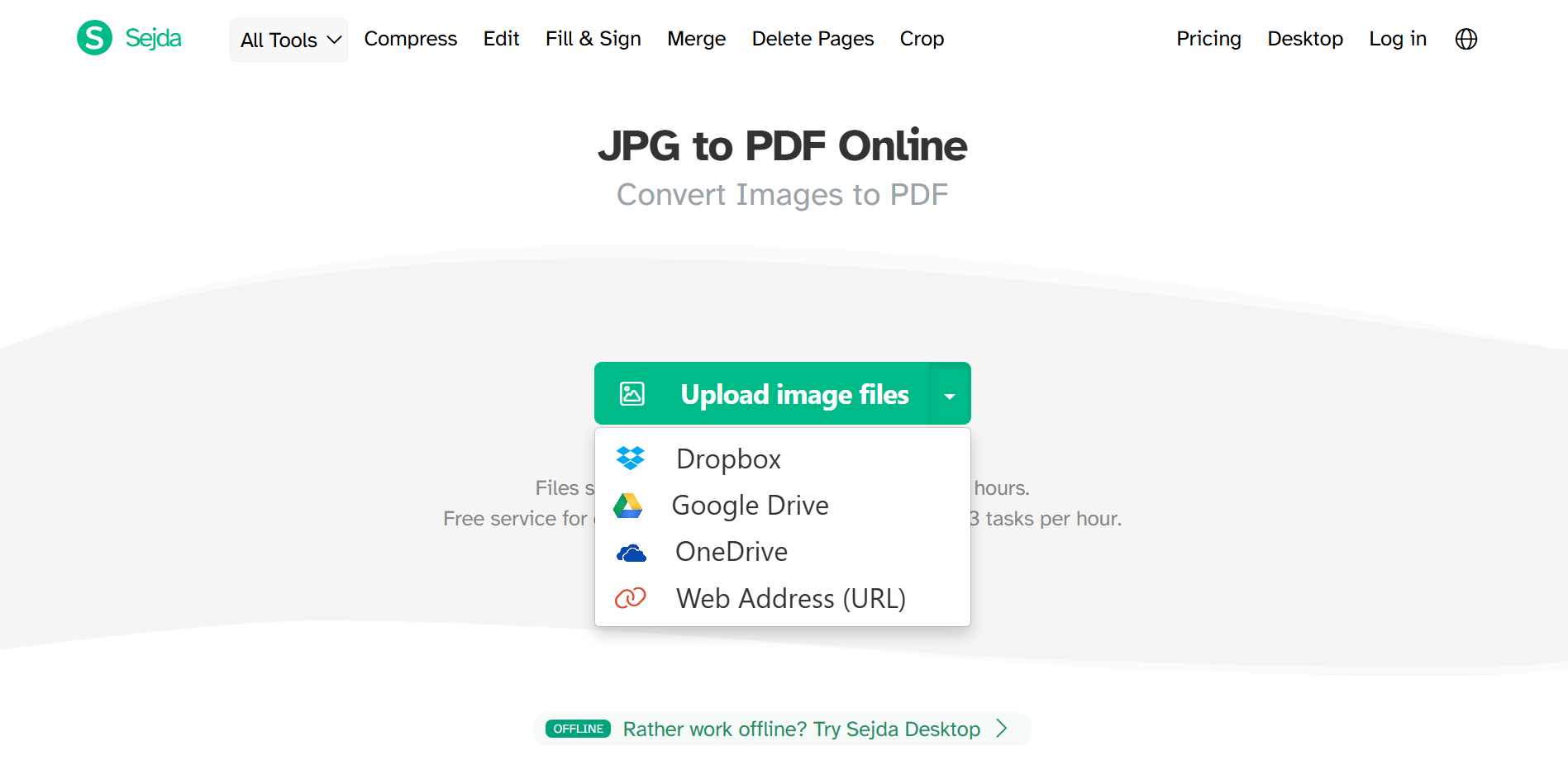Select Web Address (URL) option
Image resolution: width=1568 pixels, height=784 pixels.
pyautogui.click(x=782, y=598)
